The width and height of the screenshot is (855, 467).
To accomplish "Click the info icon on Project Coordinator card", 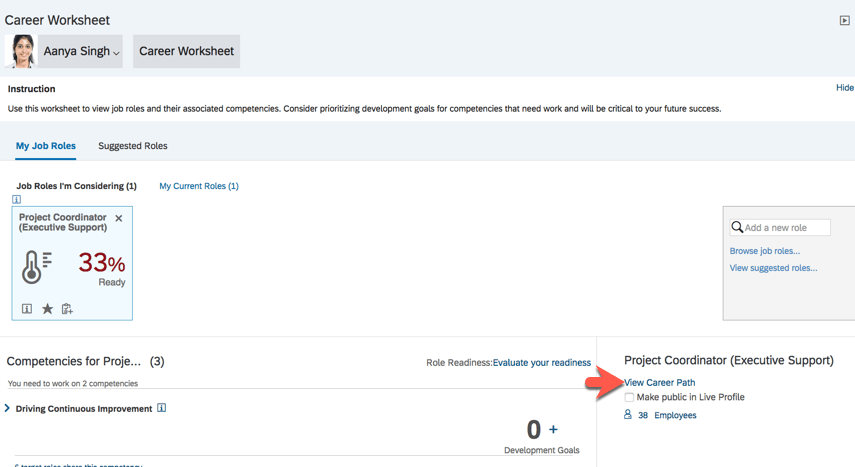I will (x=27, y=309).
